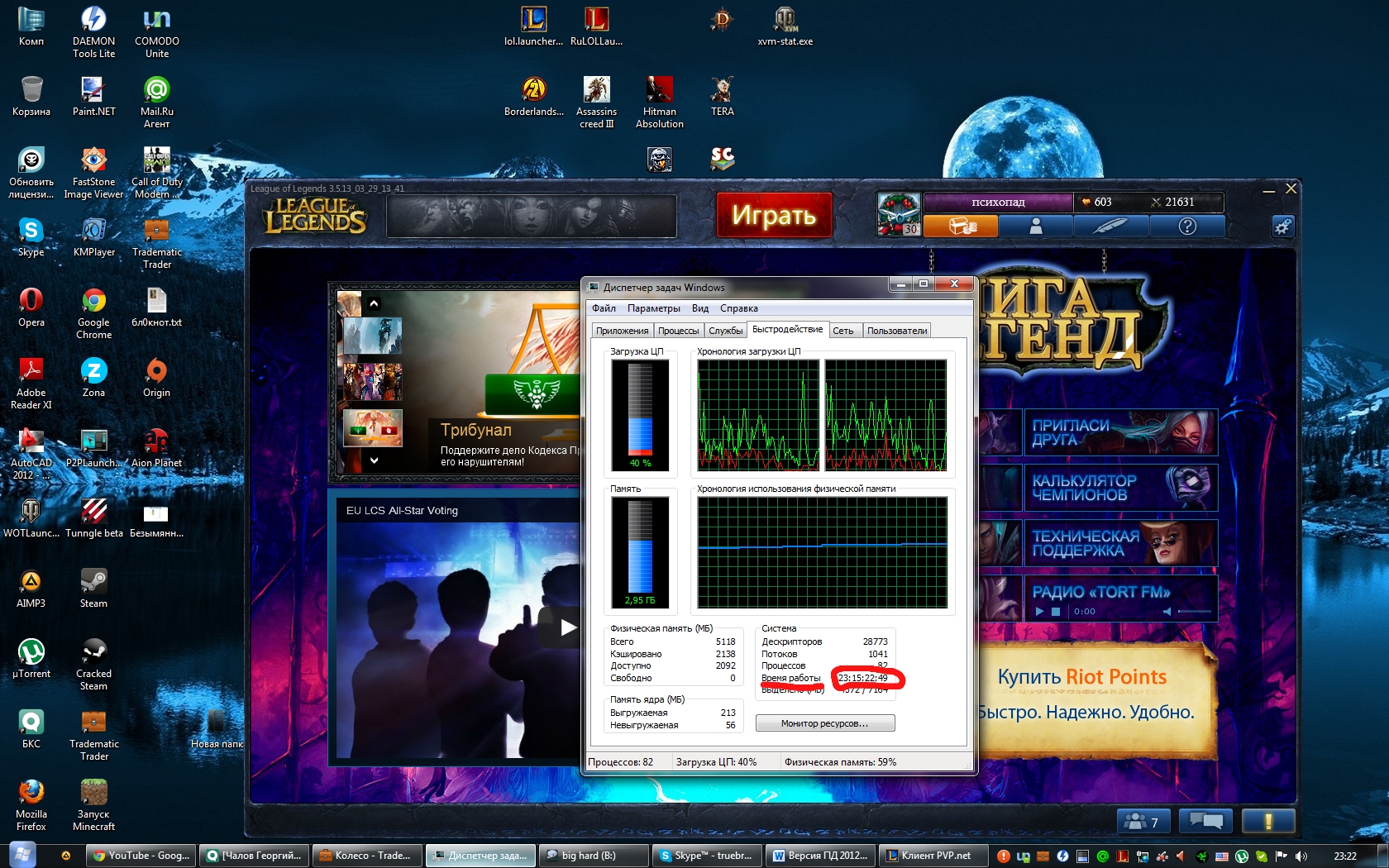Click the Пригласи друга banner
The image size is (1389, 868).
[x=1120, y=432]
